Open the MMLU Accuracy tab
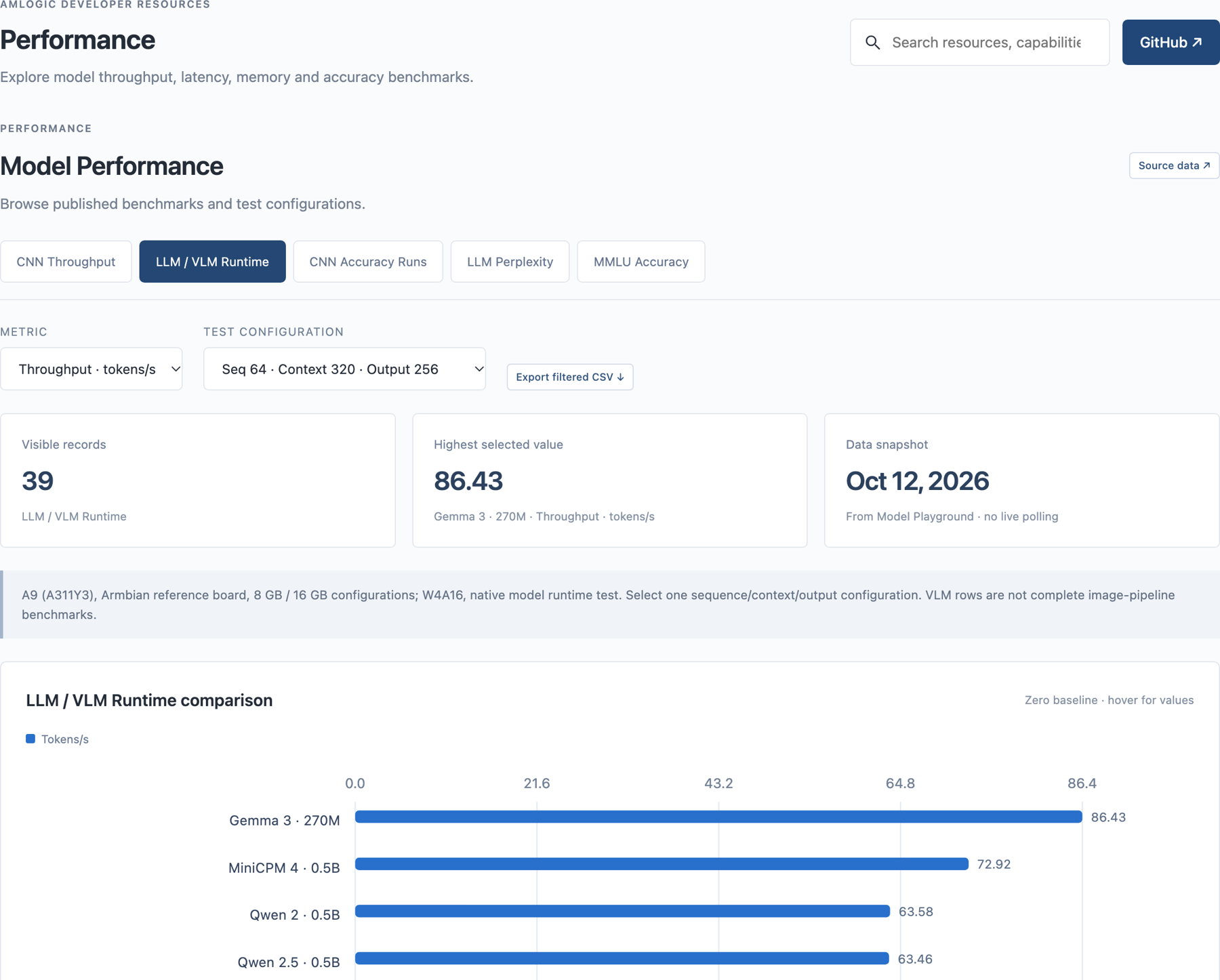1220x980 pixels. 641,262
